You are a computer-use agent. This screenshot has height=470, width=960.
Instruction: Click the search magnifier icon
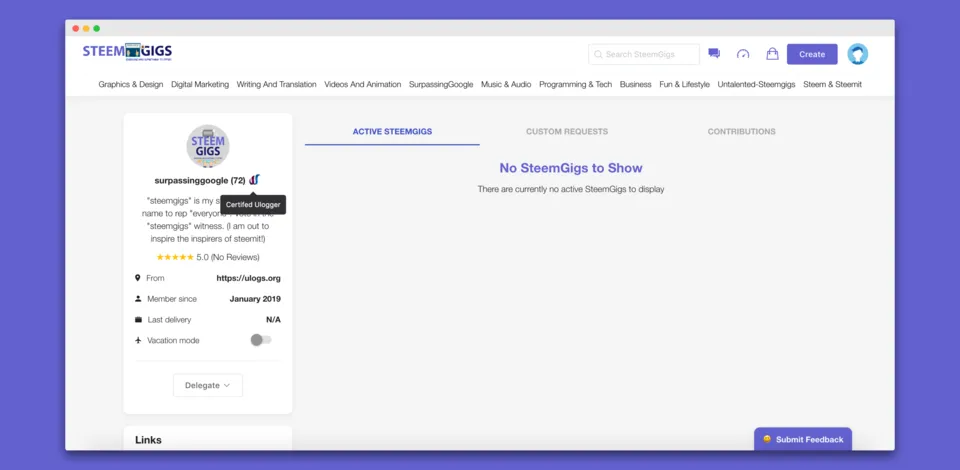tap(598, 54)
